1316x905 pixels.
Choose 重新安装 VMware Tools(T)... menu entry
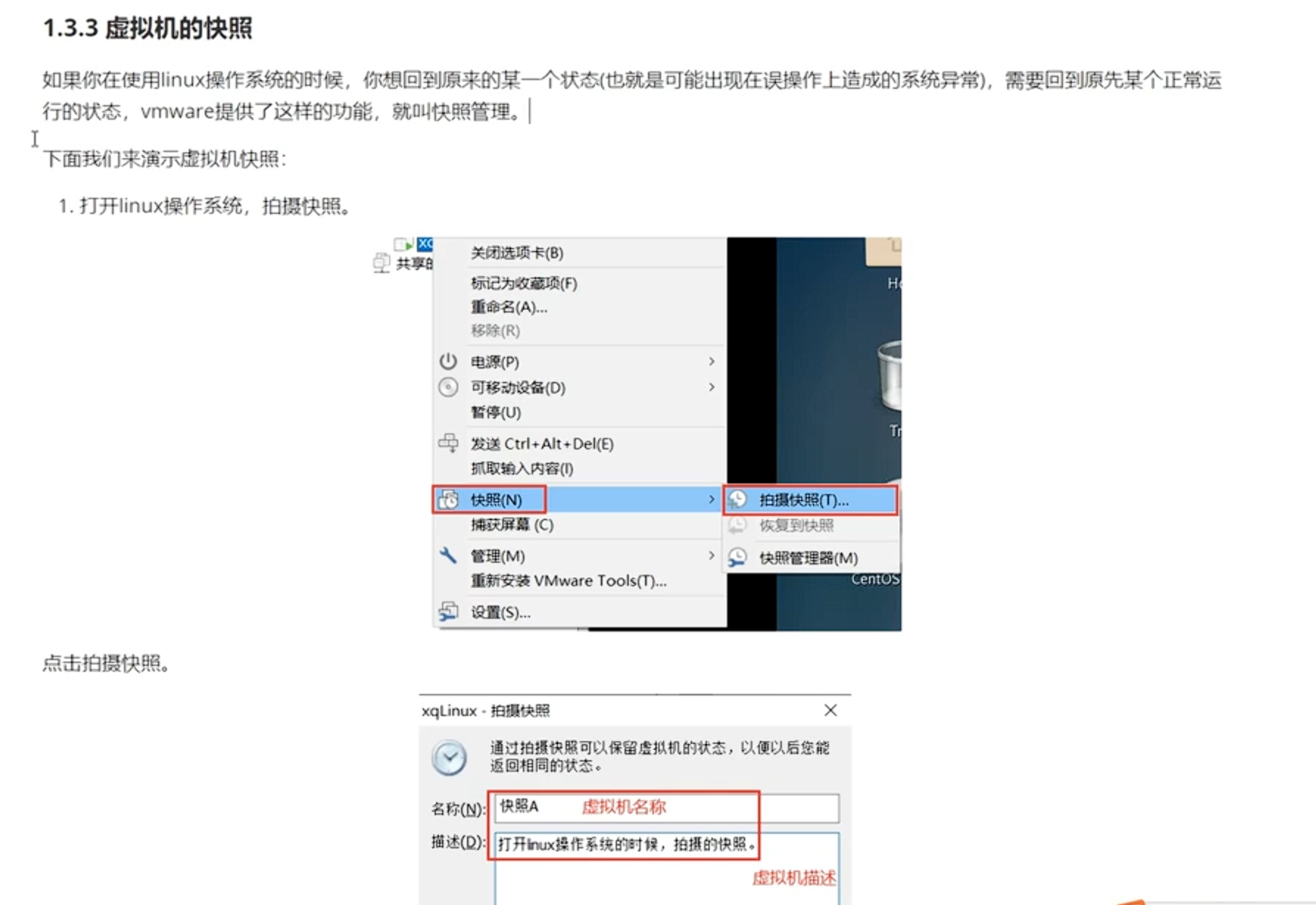click(x=579, y=581)
